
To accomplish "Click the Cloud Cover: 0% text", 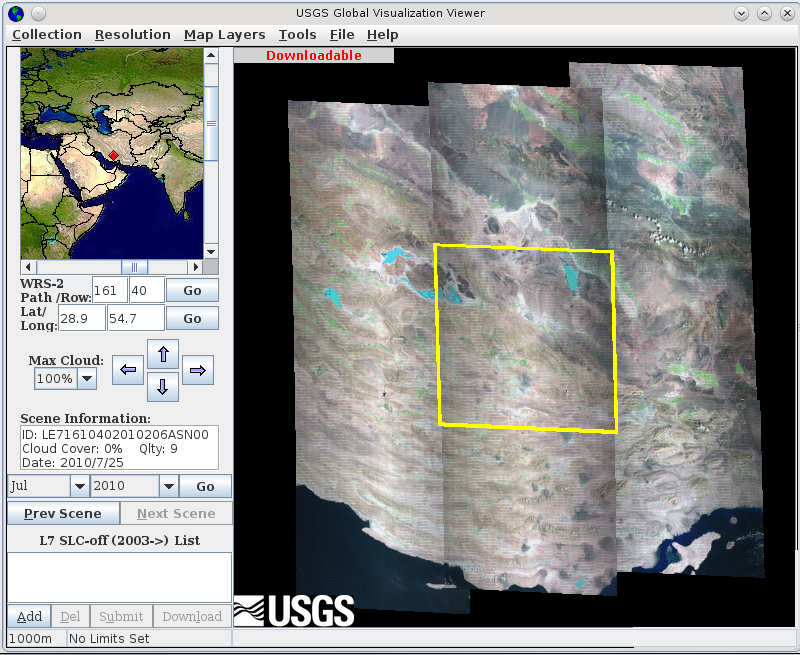I will coord(72,449).
